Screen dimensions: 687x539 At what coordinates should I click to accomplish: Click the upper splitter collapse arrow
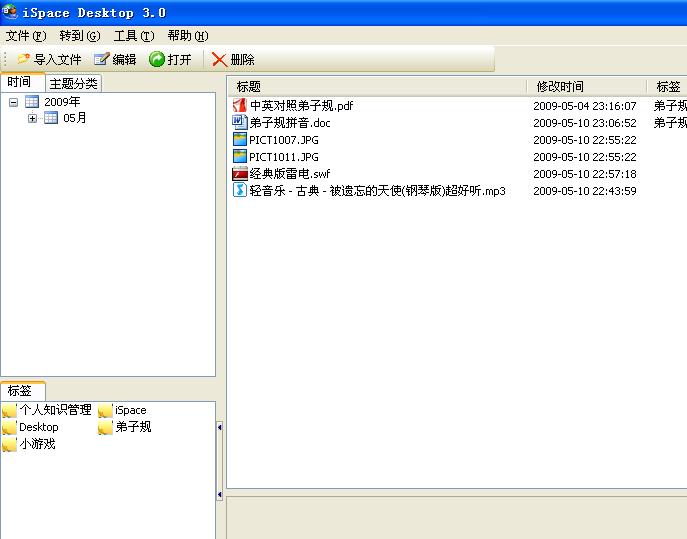click(x=220, y=427)
